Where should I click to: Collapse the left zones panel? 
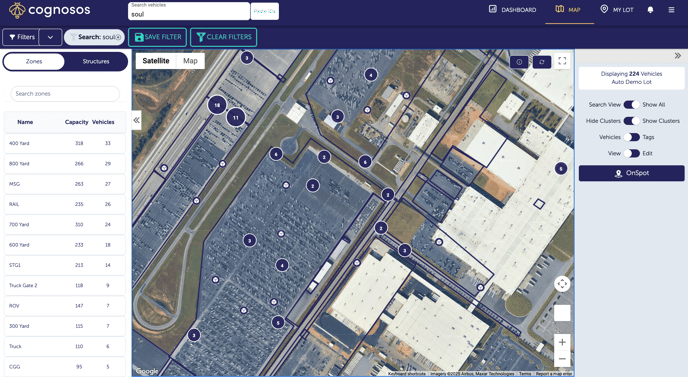click(136, 120)
